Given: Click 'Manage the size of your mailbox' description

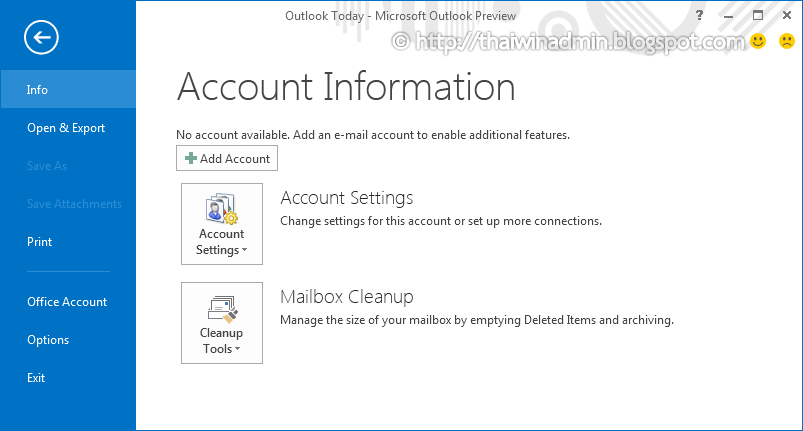Looking at the screenshot, I should [x=477, y=320].
